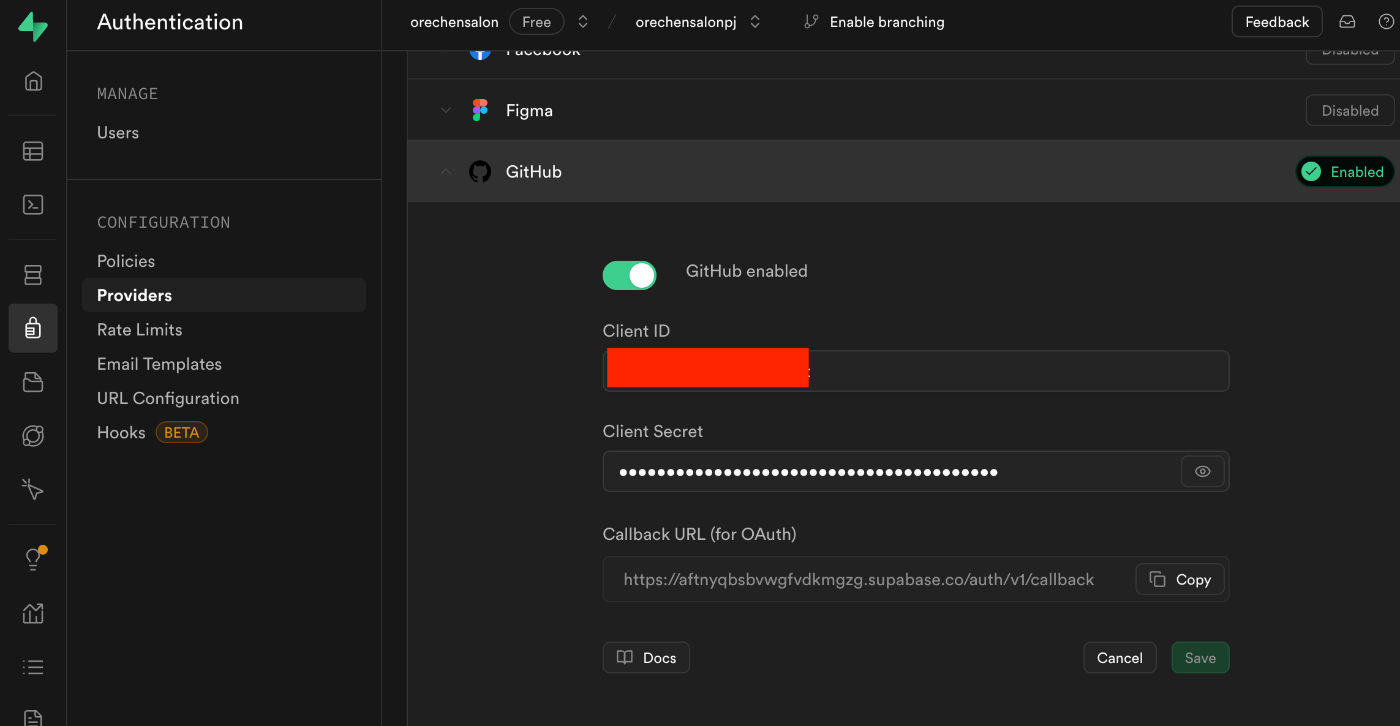
Task: Open the help question mark icon
Action: coord(1386,22)
